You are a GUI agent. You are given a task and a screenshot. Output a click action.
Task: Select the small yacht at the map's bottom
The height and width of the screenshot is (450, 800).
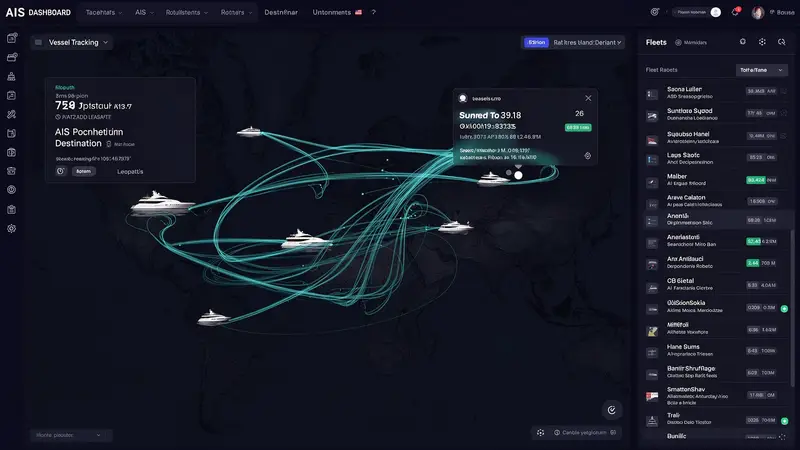pos(213,317)
